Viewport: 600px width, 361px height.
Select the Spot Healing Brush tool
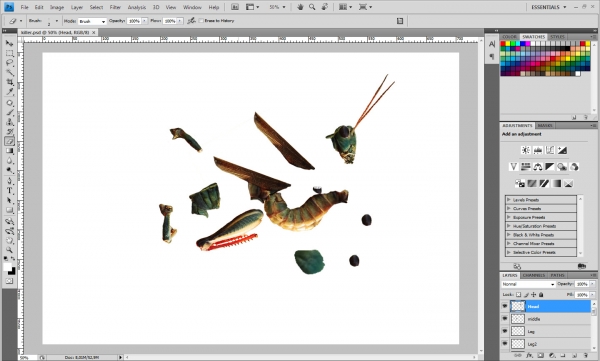[x=9, y=103]
